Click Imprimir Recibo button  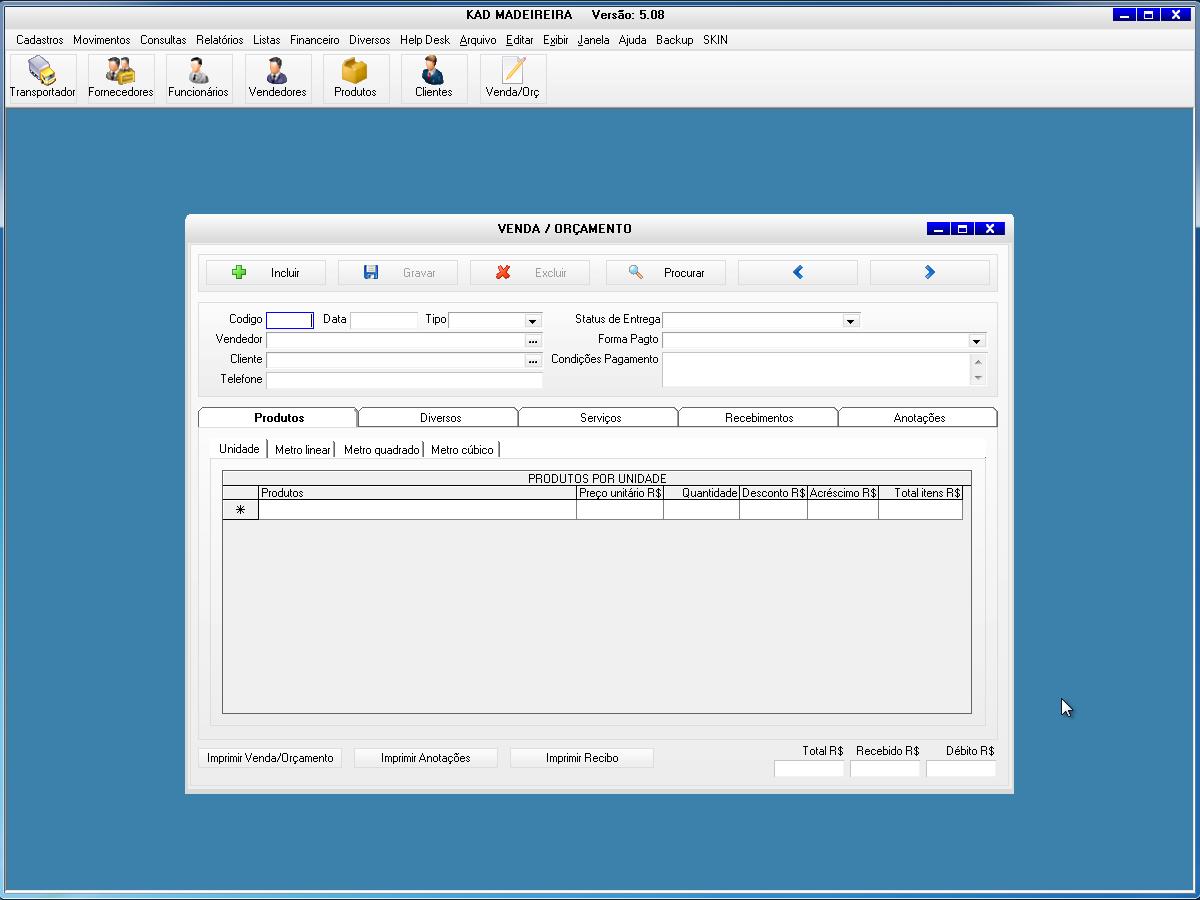tap(582, 758)
